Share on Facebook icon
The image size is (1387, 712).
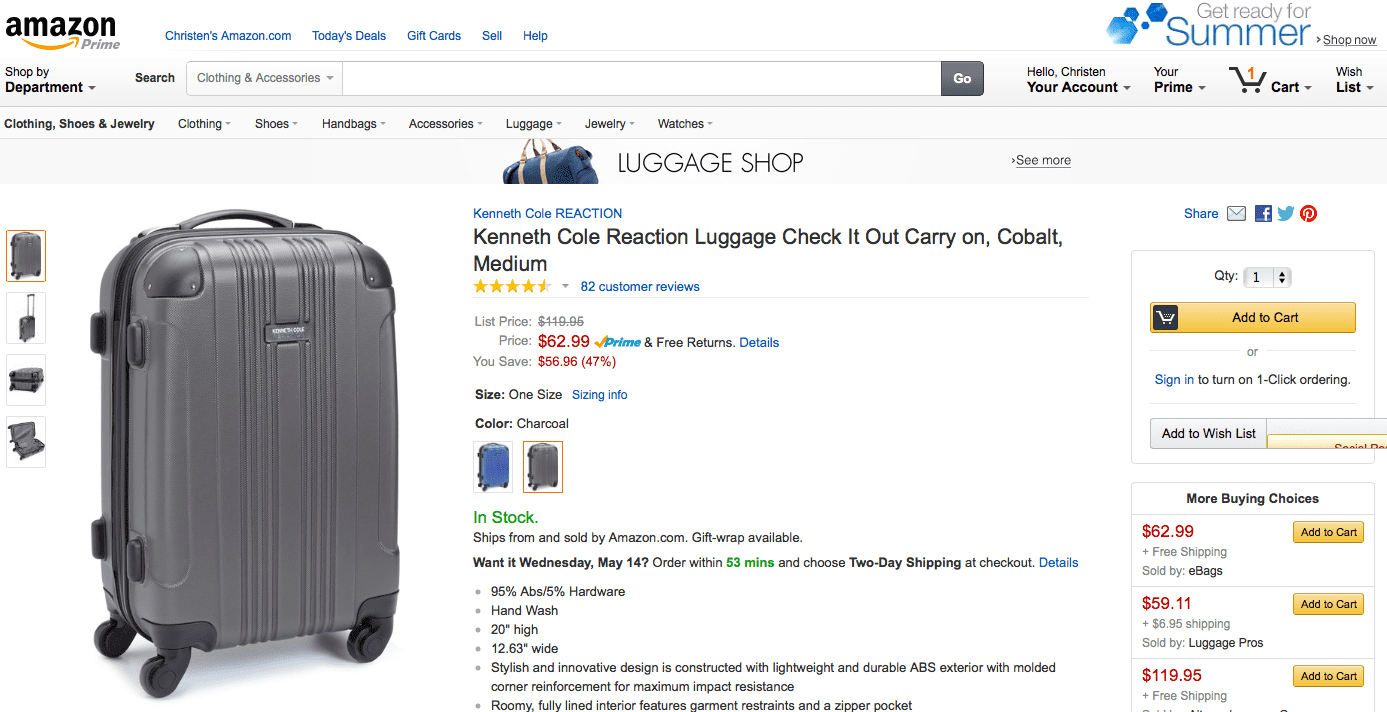1263,213
